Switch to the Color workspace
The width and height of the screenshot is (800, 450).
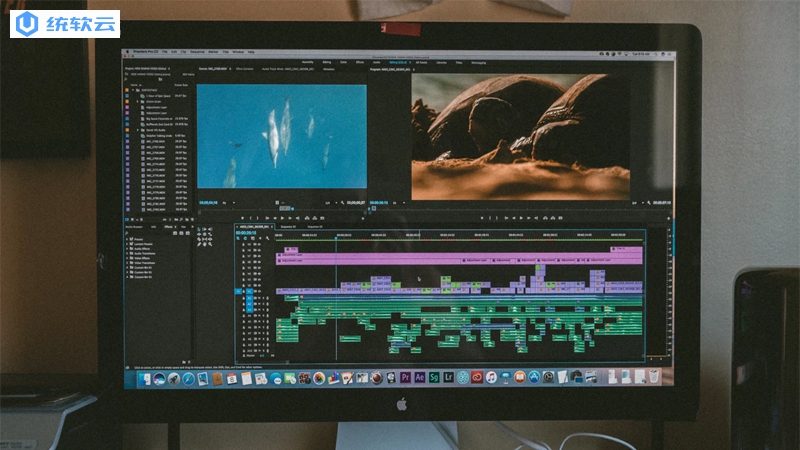point(343,62)
